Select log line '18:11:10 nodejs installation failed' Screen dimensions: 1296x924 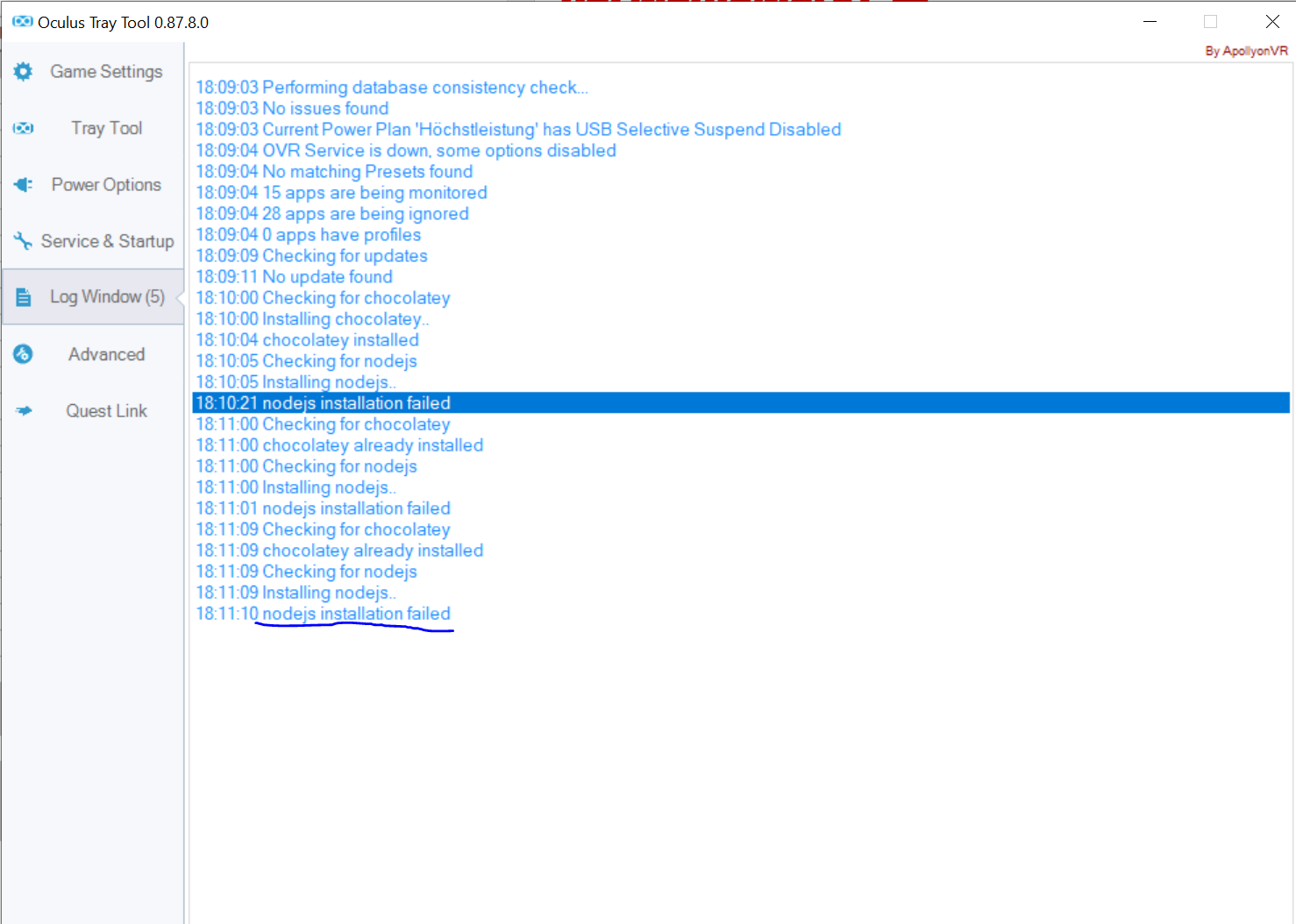point(323,614)
